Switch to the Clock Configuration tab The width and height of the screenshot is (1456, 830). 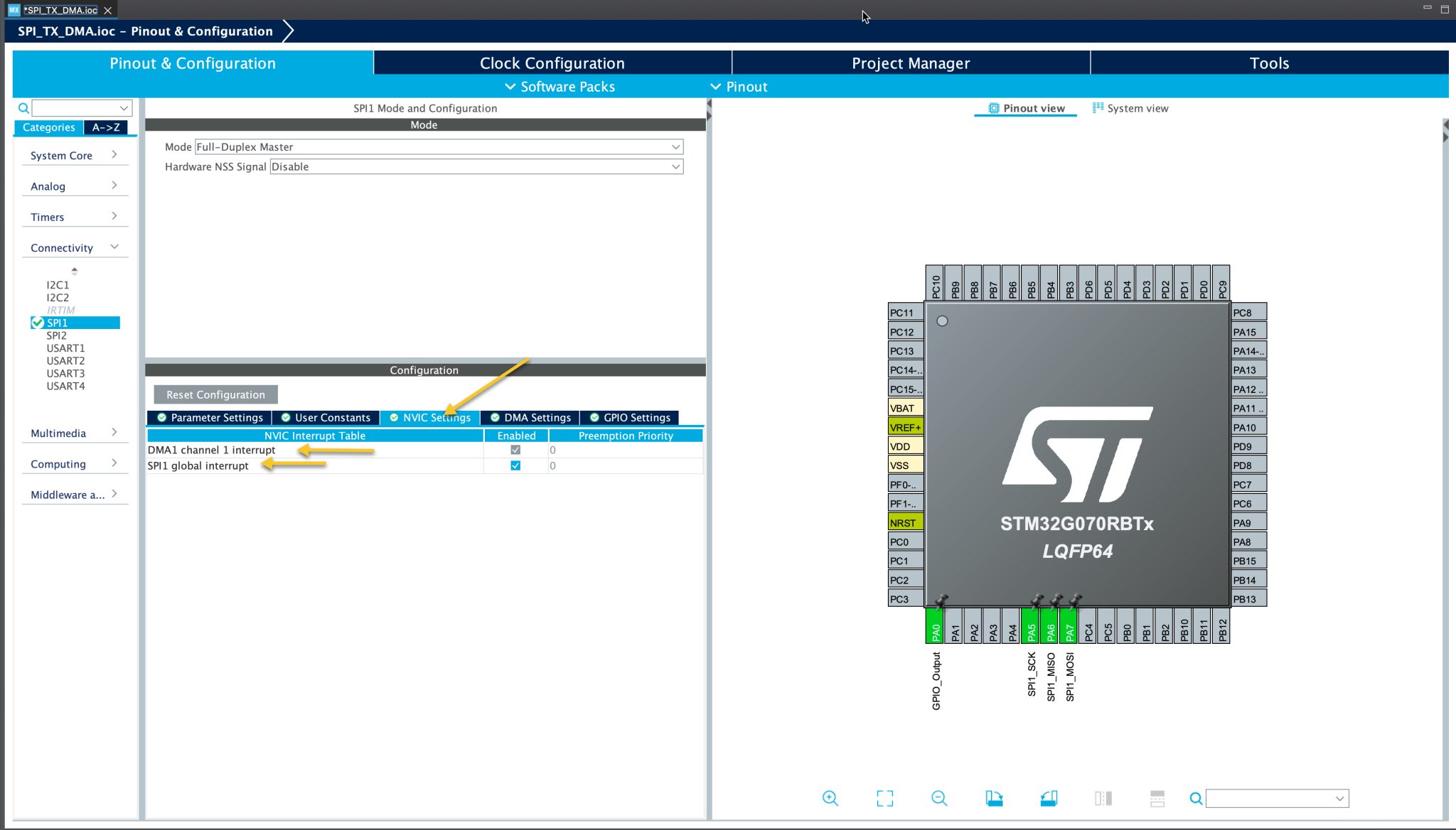[x=552, y=63]
